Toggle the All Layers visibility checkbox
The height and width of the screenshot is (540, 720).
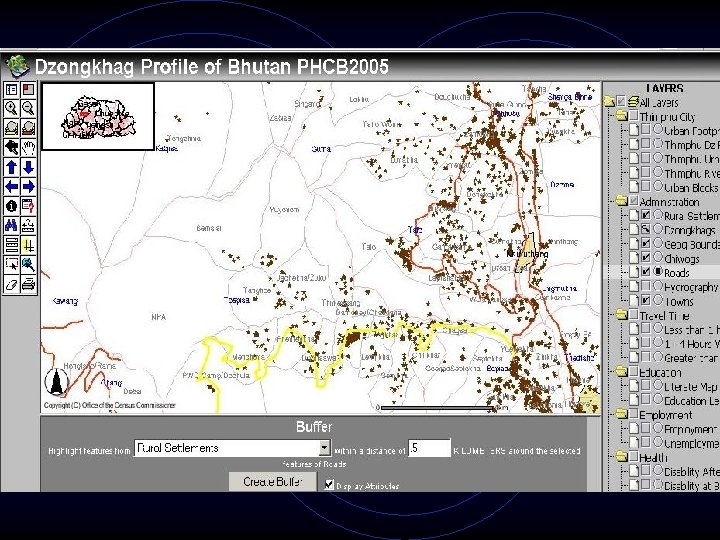[x=621, y=101]
